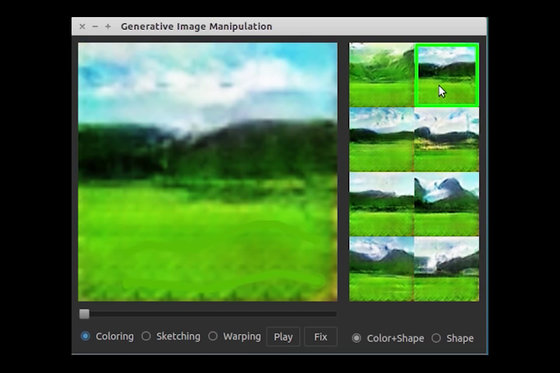Pick the thumbnail with blue rocky peaks
560x373 pixels.
(446, 204)
